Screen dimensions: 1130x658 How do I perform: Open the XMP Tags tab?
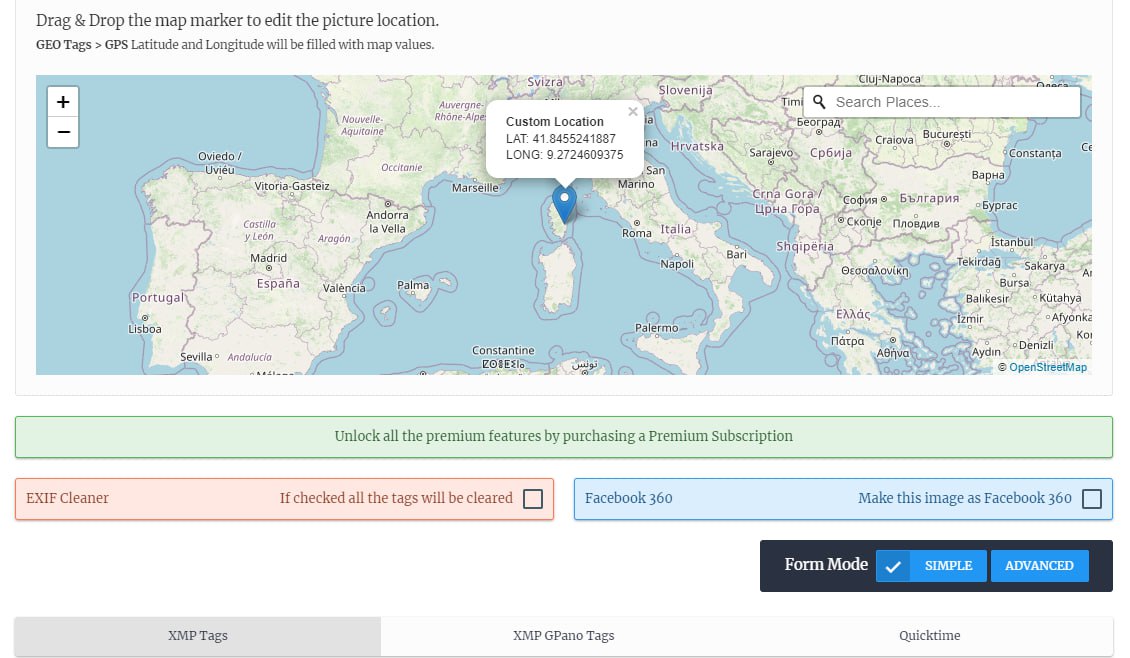coord(197,636)
